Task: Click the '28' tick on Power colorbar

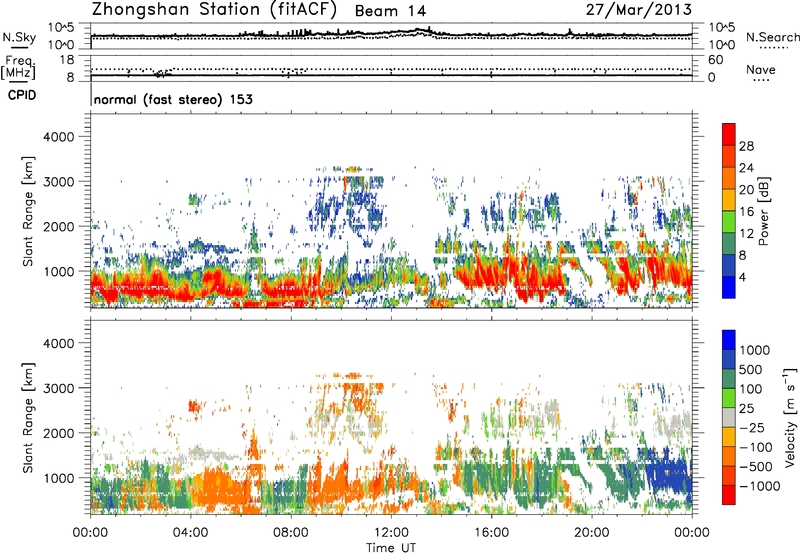Action: [746, 146]
